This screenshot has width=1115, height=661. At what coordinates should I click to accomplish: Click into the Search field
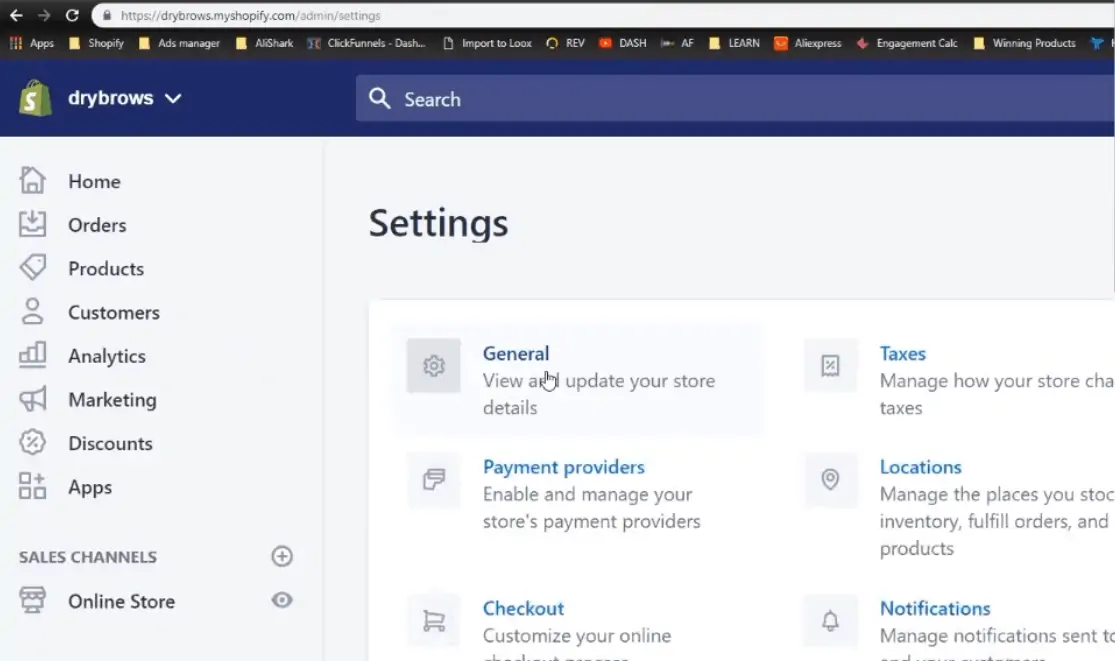point(700,99)
